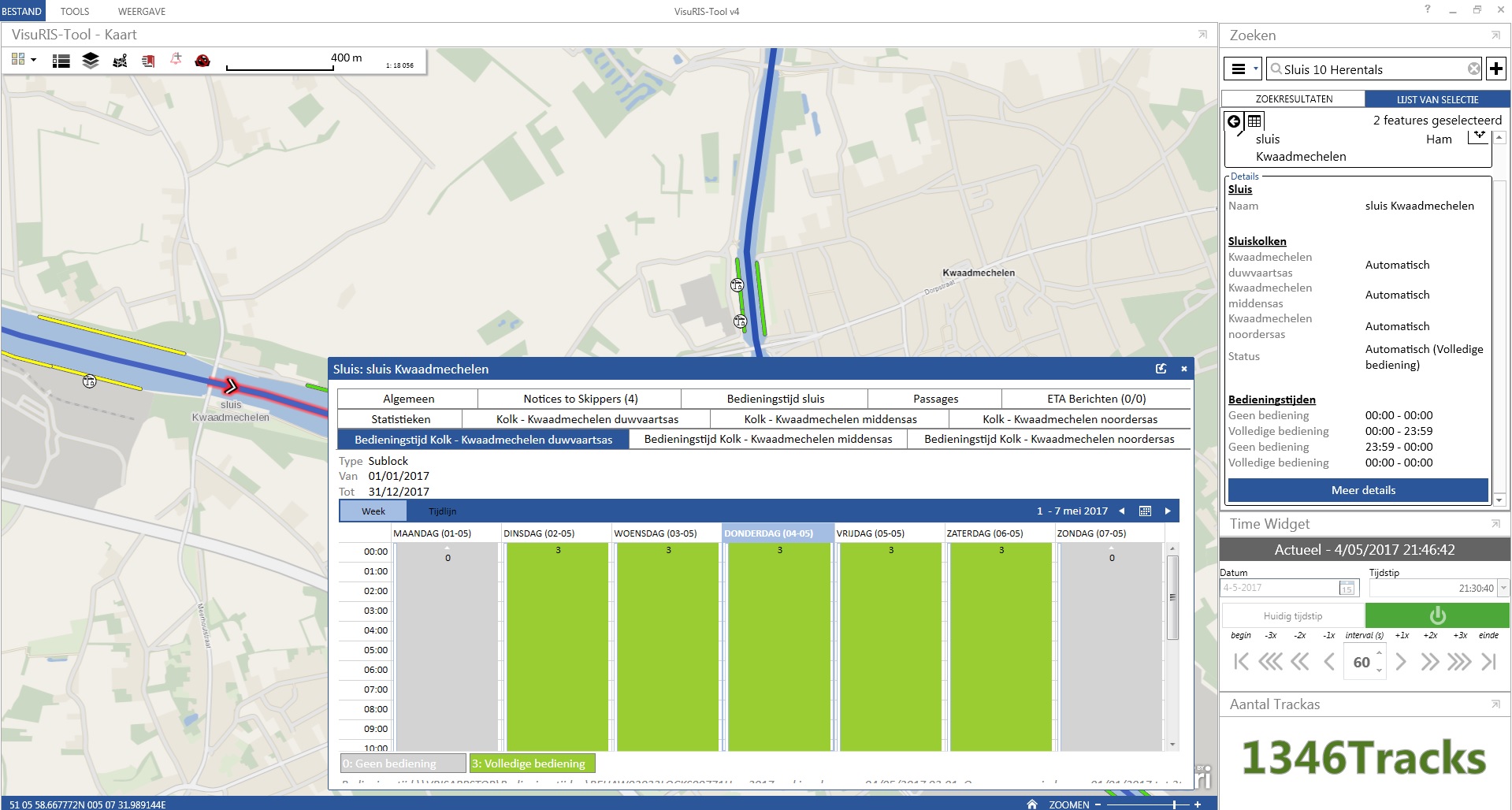The image size is (1512, 810).
Task: Step back at -1x speed
Action: [x=1329, y=662]
